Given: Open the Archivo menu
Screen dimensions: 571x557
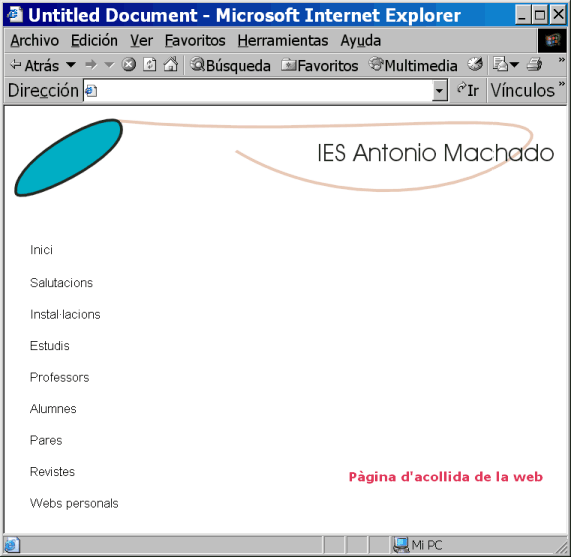Looking at the screenshot, I should tap(35, 40).
